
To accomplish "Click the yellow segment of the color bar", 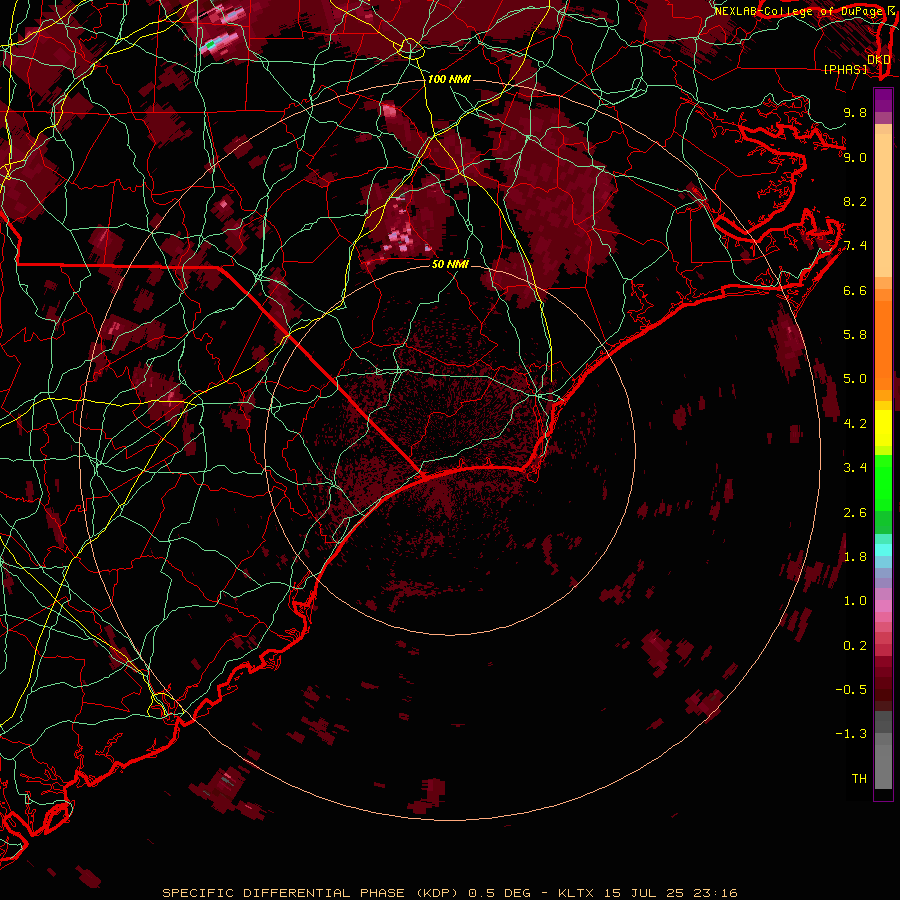I will 883,428.
